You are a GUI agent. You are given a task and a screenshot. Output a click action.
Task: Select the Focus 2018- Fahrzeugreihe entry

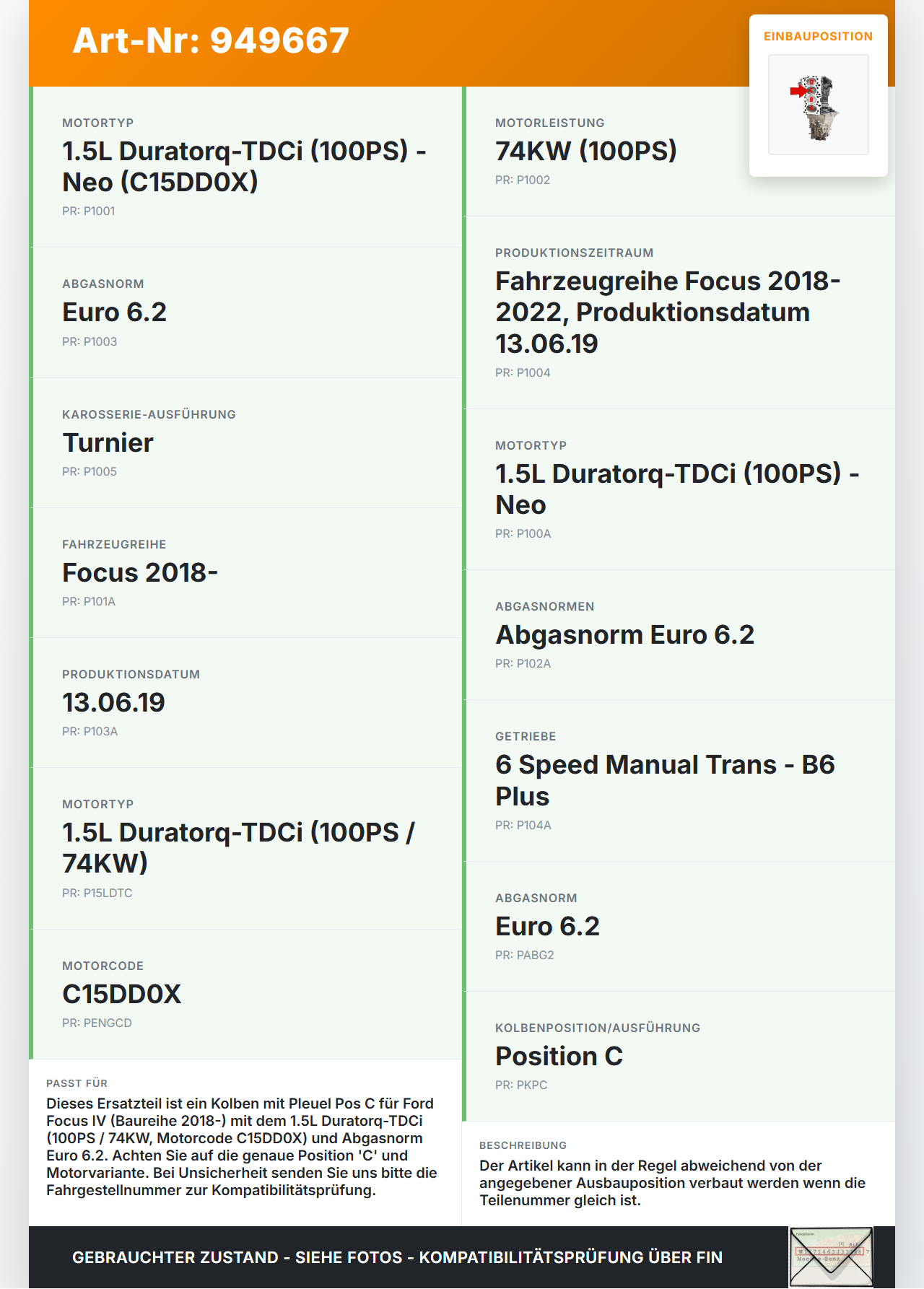pyautogui.click(x=140, y=572)
